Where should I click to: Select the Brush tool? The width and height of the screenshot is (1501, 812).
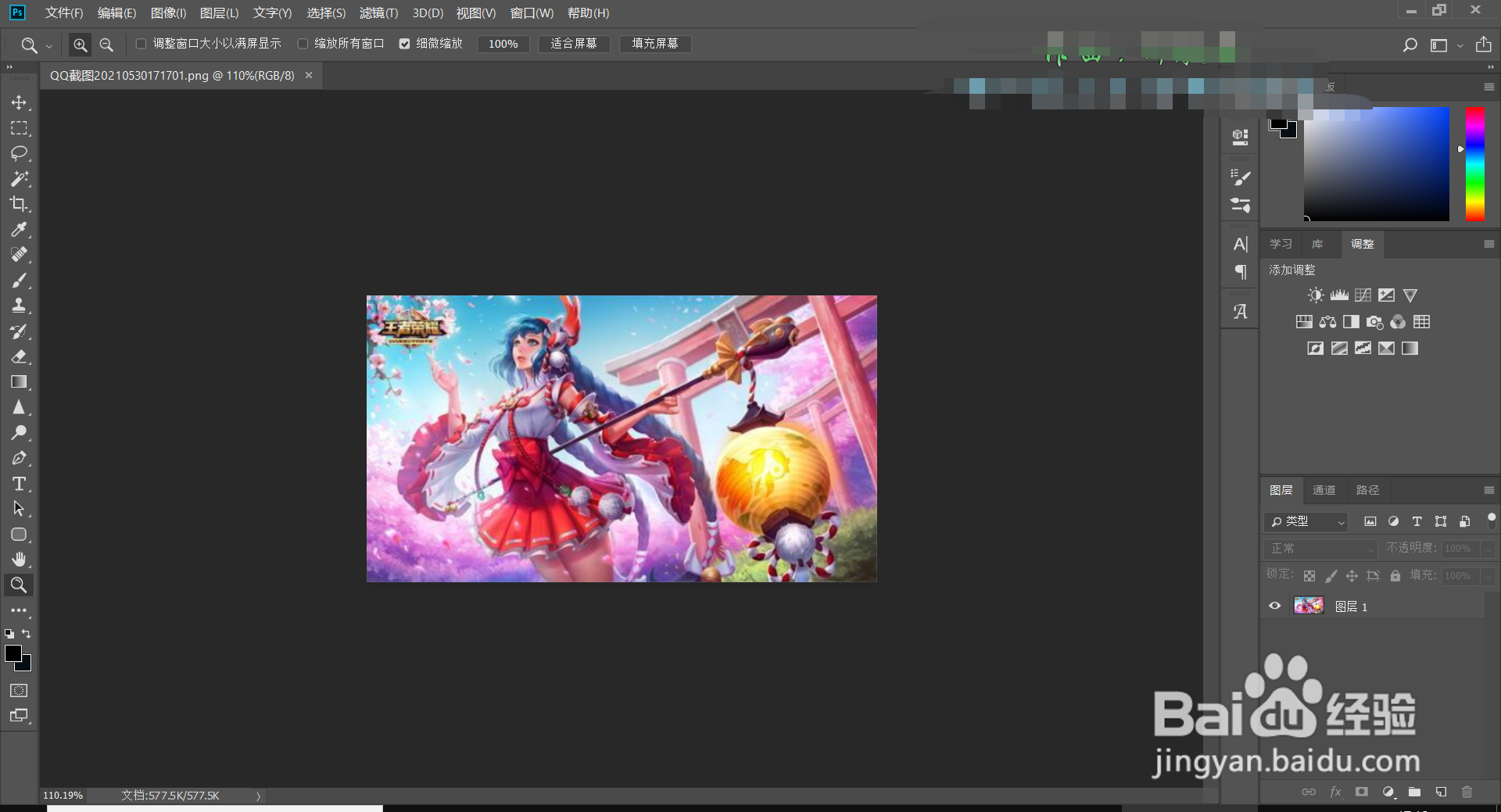(19, 280)
